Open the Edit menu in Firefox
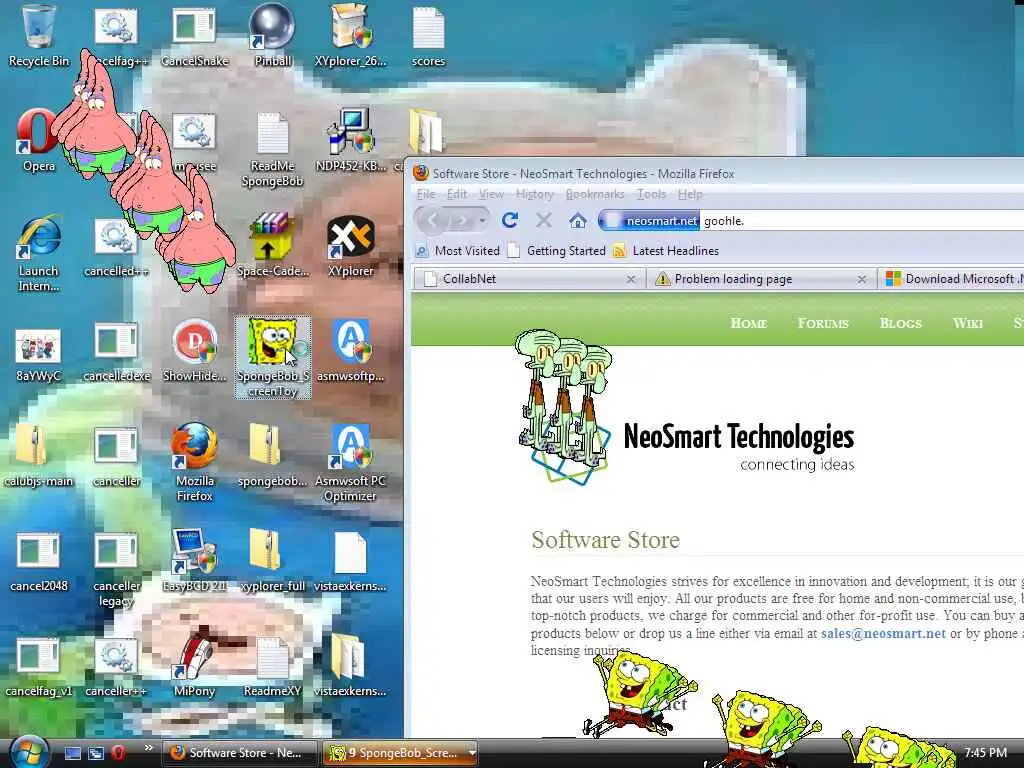 (456, 194)
